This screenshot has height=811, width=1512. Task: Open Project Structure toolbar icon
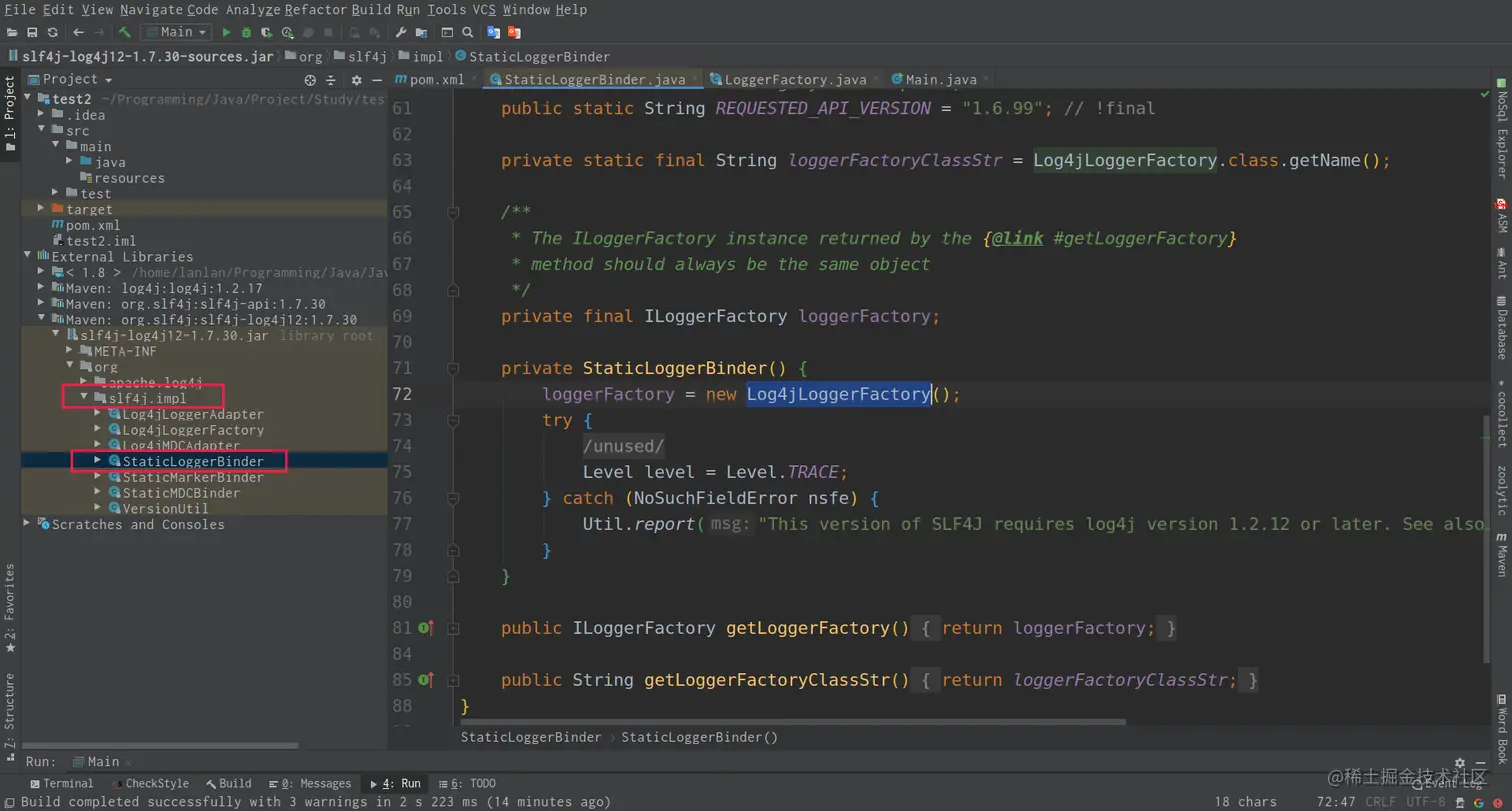point(421,33)
